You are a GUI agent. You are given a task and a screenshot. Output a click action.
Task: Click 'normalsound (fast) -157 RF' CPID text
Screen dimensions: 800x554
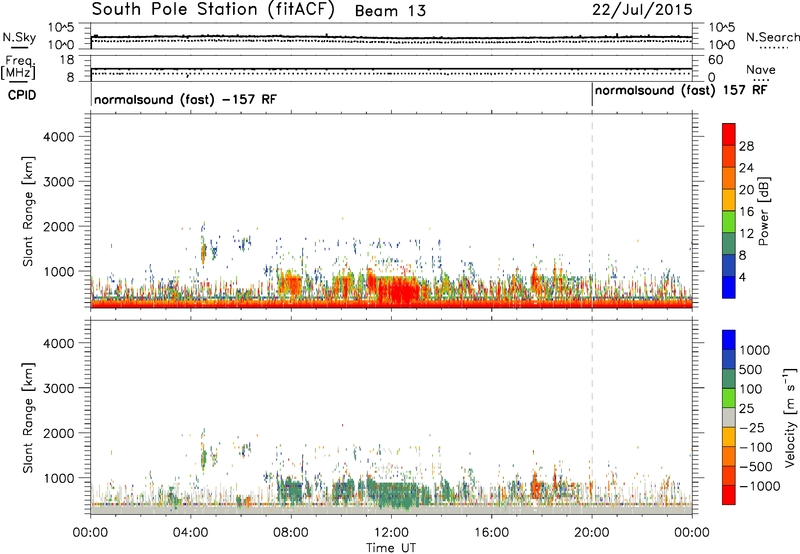(185, 99)
